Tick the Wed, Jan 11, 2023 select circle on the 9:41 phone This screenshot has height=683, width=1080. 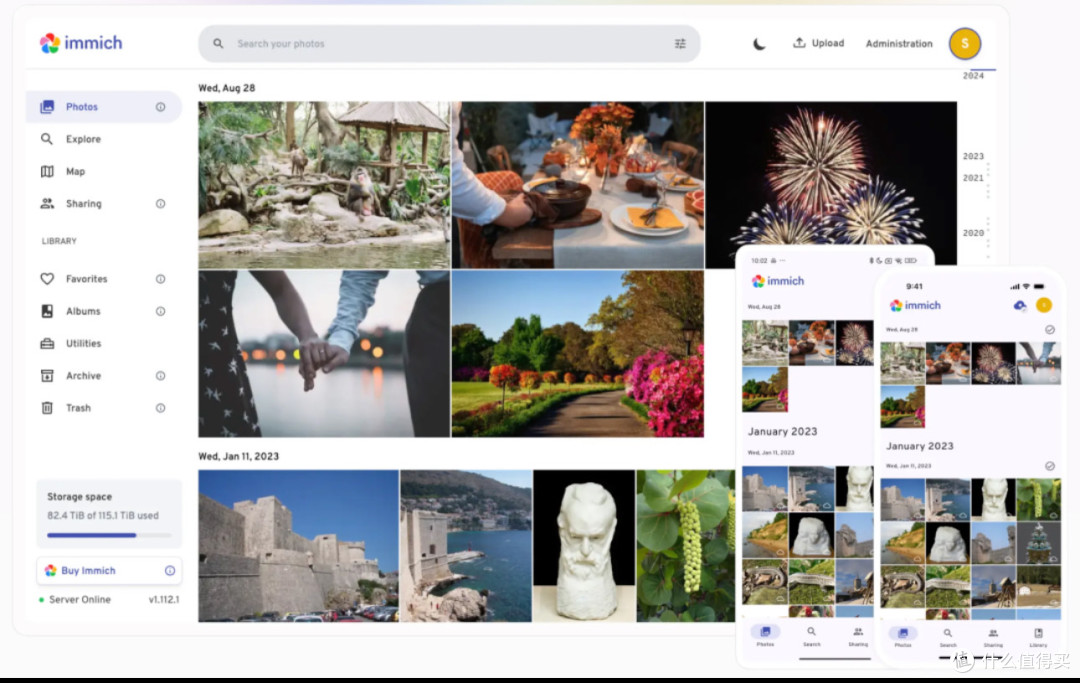click(x=1050, y=466)
